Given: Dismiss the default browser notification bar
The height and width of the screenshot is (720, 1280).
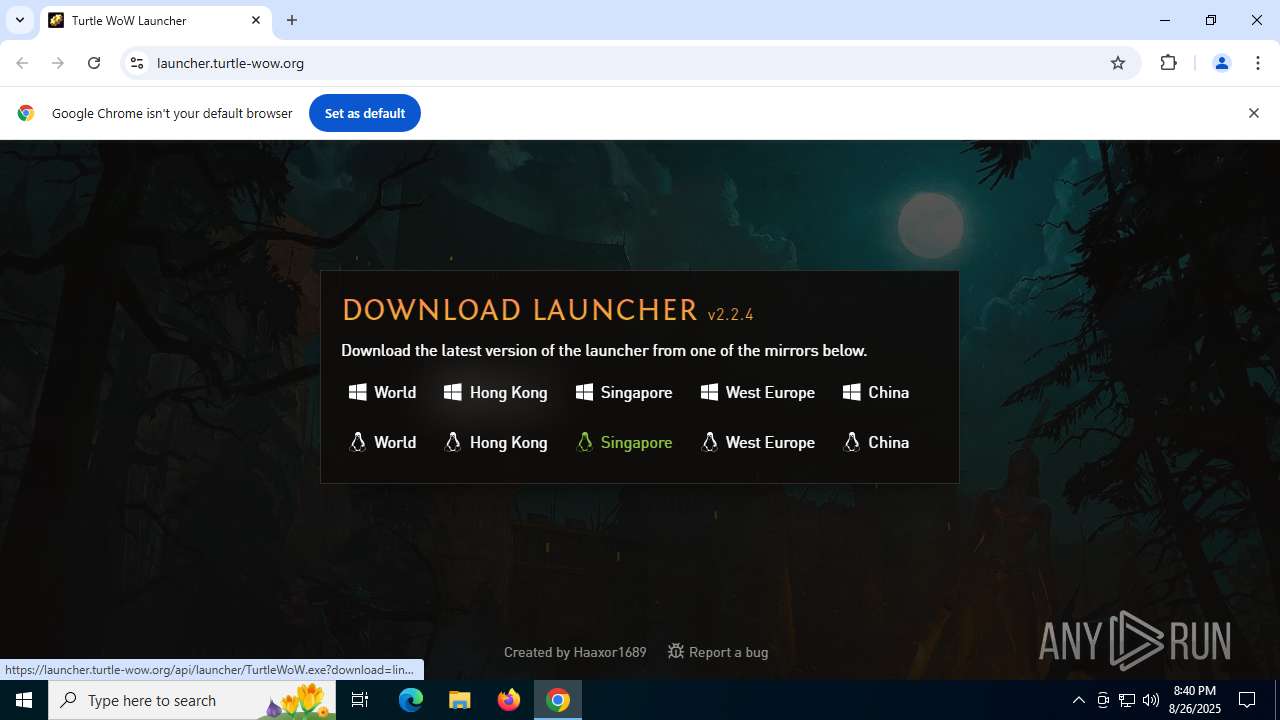Looking at the screenshot, I should (1253, 113).
